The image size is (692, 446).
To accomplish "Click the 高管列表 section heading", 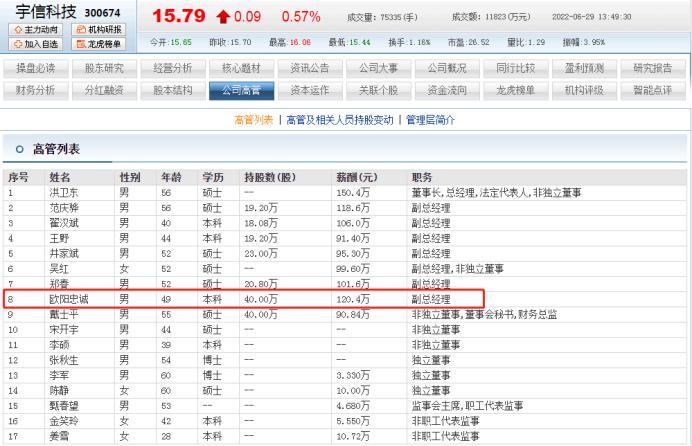I will [56, 149].
